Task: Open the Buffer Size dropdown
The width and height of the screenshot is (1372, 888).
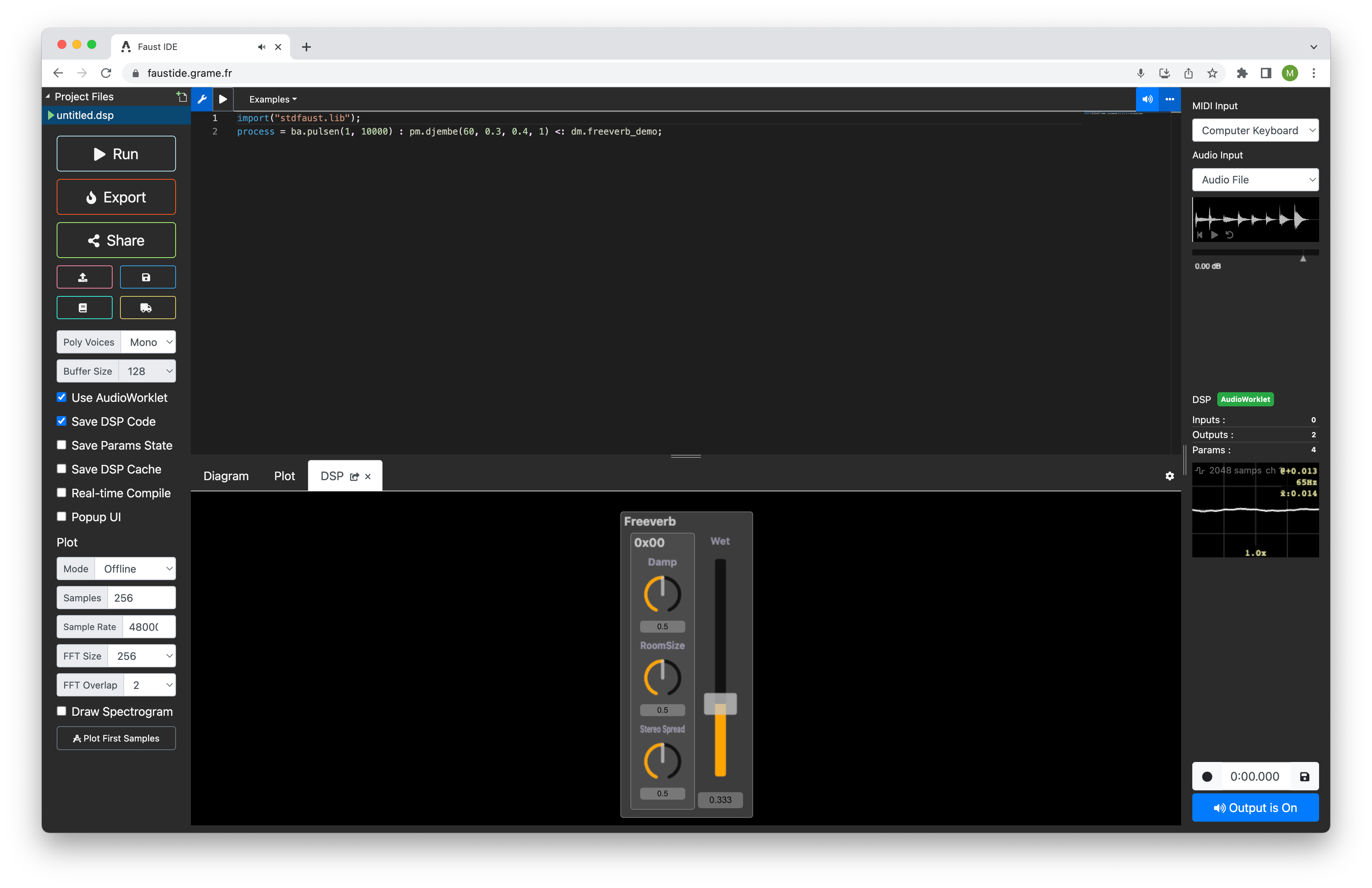Action: pyautogui.click(x=147, y=371)
